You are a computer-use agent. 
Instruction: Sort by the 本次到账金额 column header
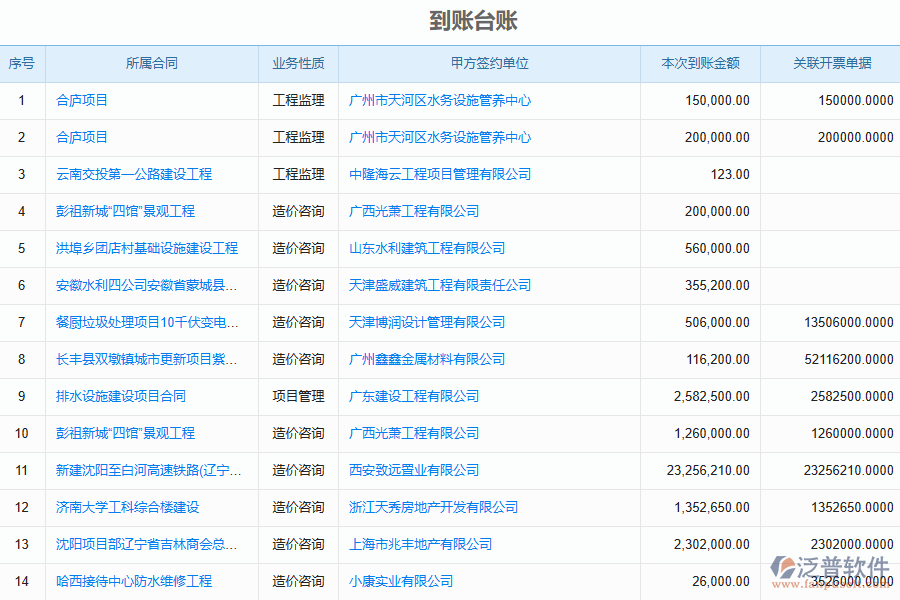pyautogui.click(x=701, y=63)
